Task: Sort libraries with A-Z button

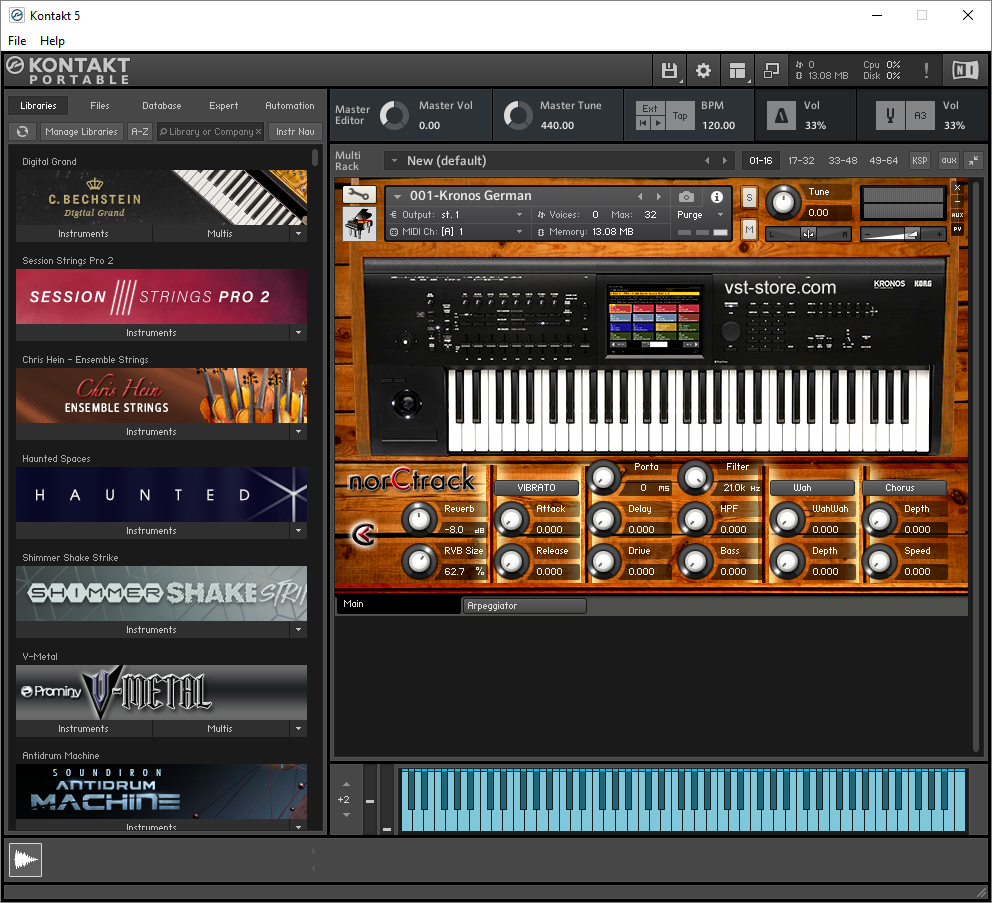Action: click(140, 132)
